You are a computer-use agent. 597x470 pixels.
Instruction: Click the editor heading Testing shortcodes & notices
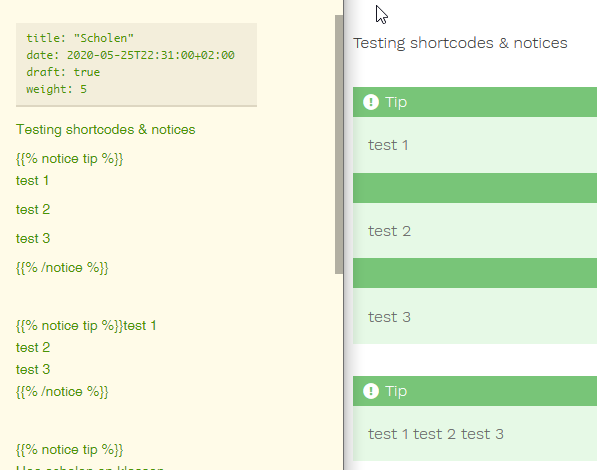coord(105,129)
